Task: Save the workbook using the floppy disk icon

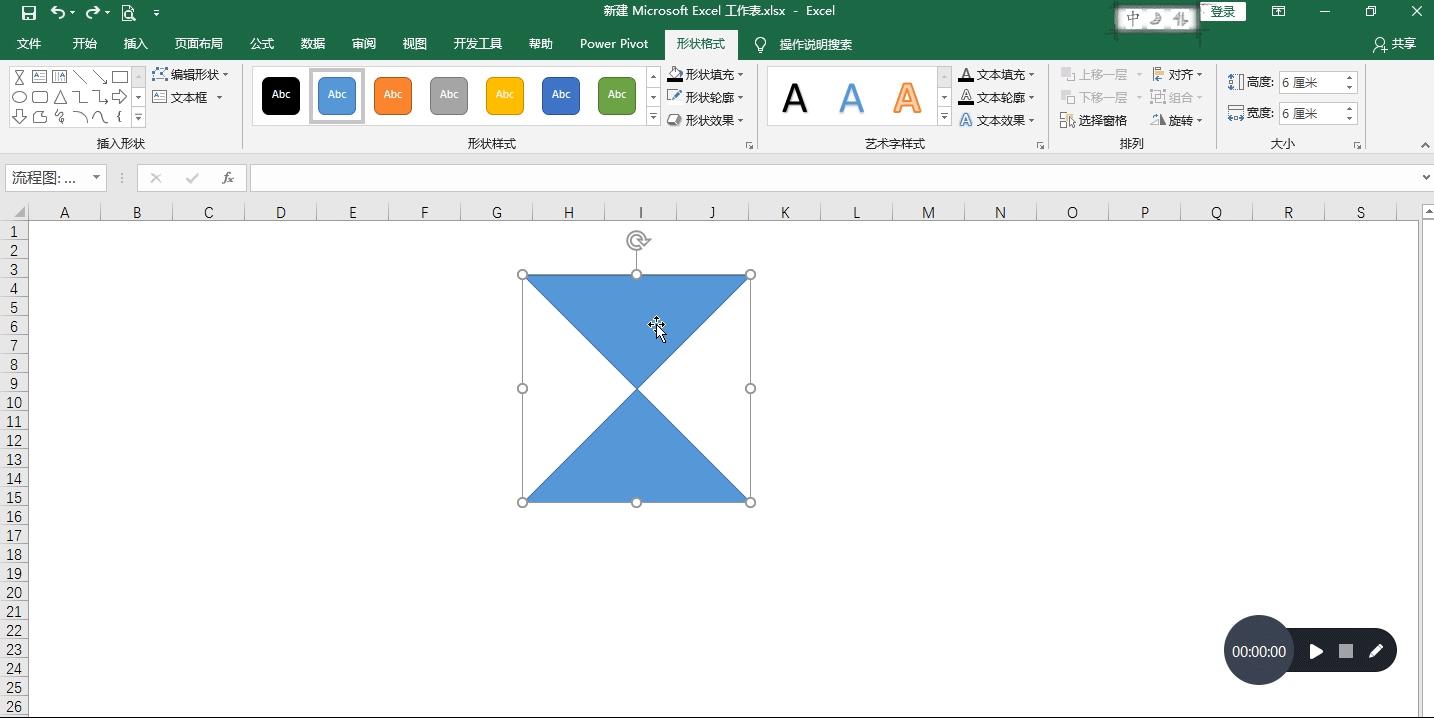Action: click(x=28, y=13)
